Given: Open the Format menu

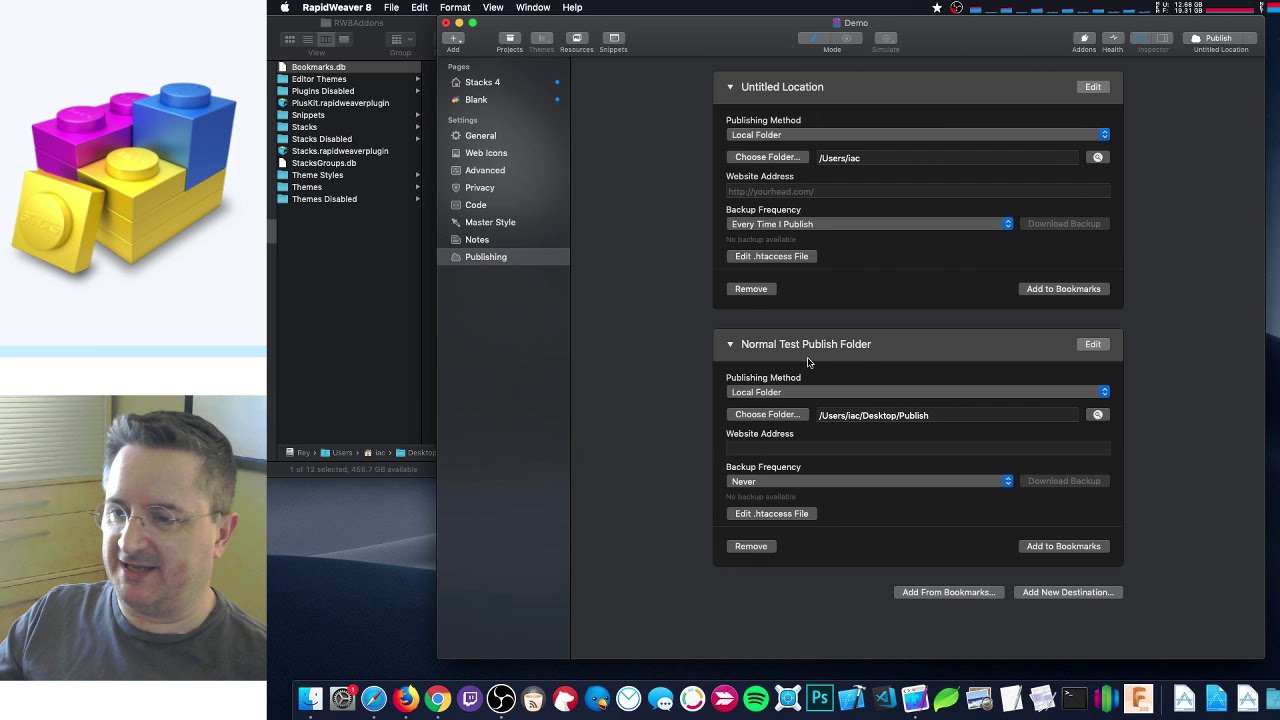Looking at the screenshot, I should click(455, 7).
